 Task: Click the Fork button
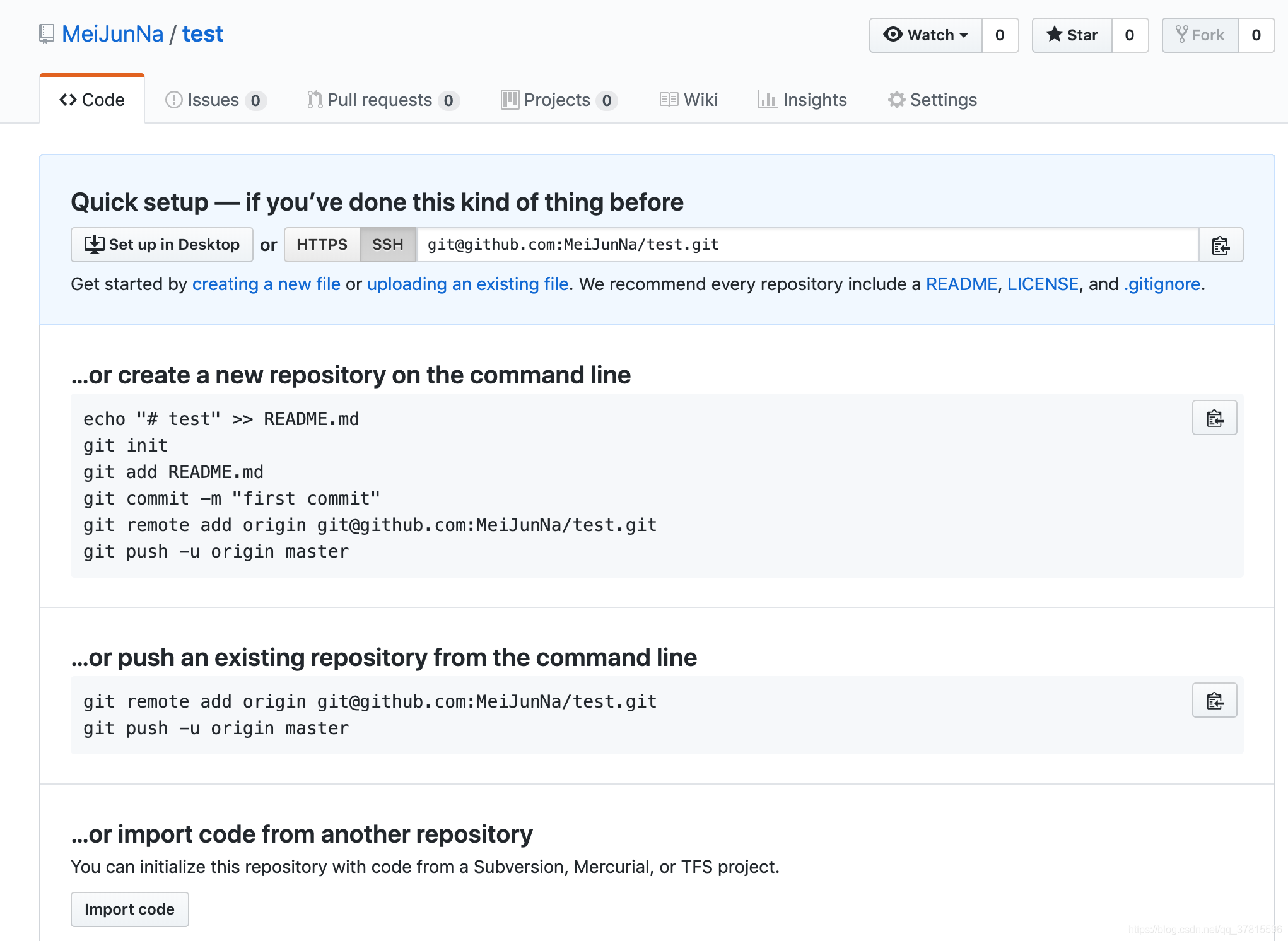pyautogui.click(x=1200, y=35)
